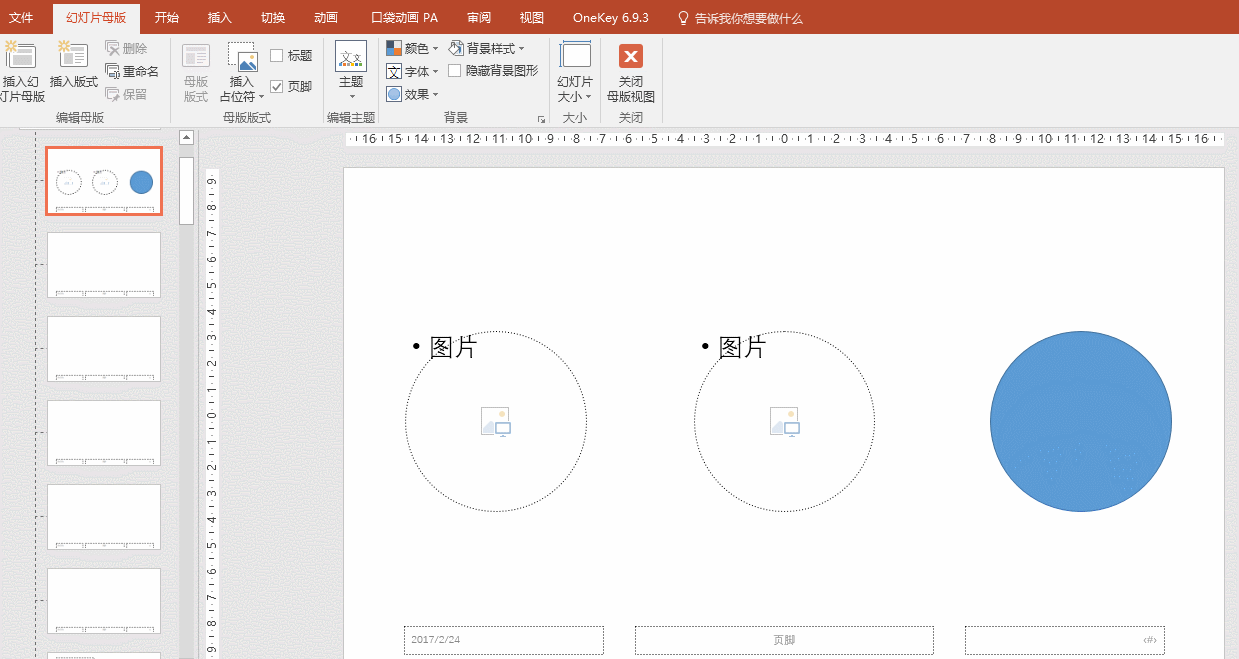Uncheck the Footers (页脚) checkbox

[277, 87]
